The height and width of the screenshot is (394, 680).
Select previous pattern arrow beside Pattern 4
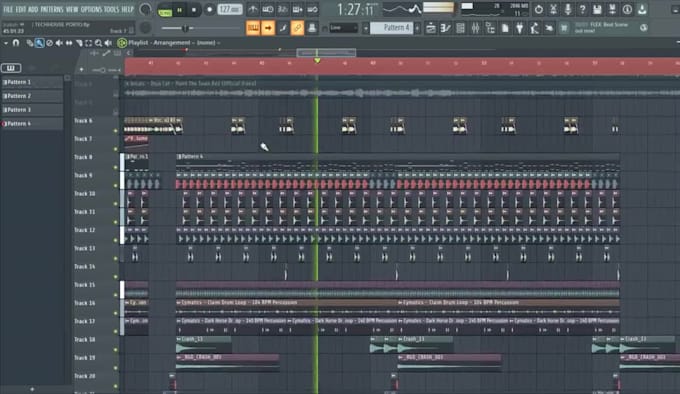(x=366, y=28)
